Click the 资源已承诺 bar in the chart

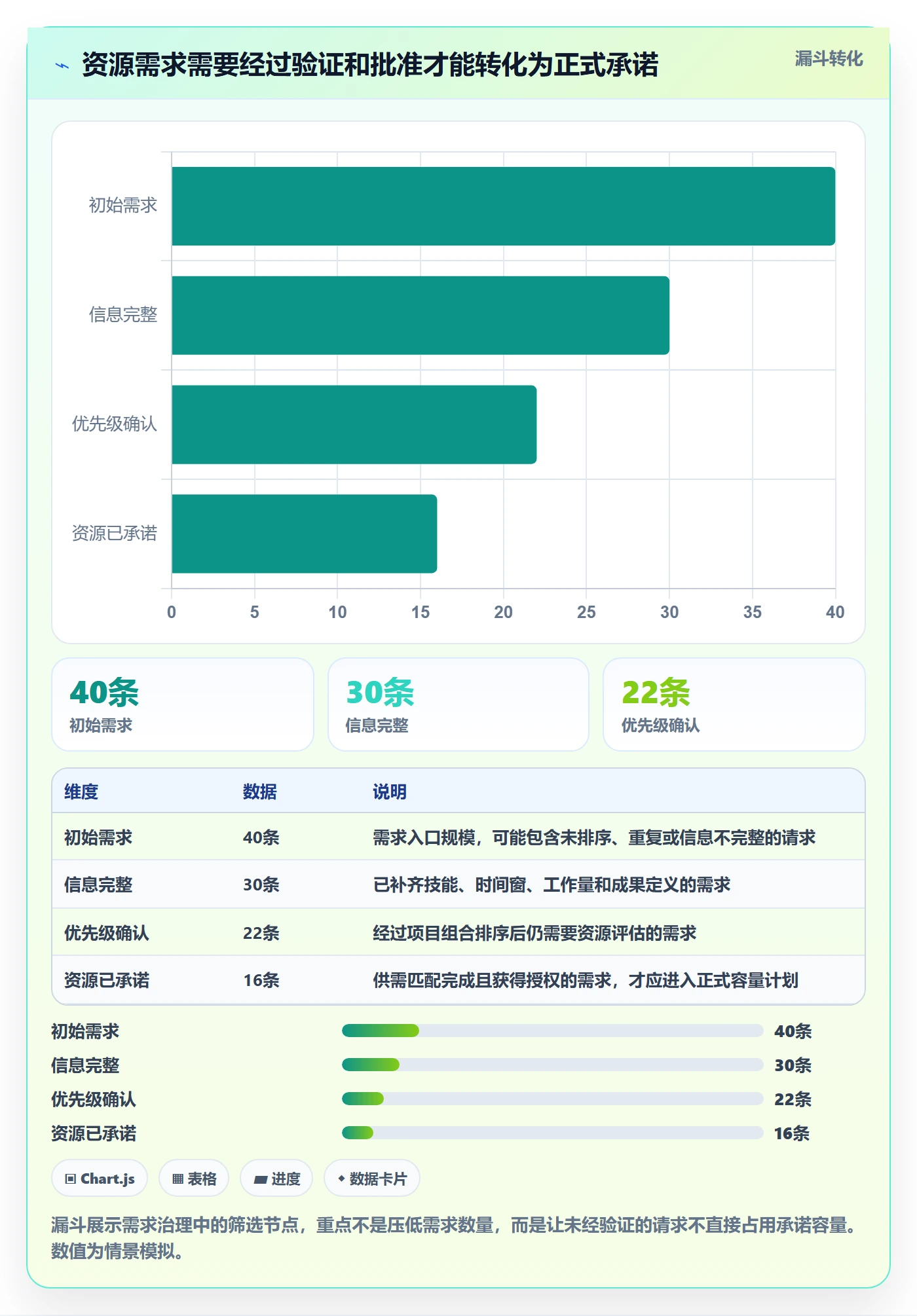click(304, 534)
